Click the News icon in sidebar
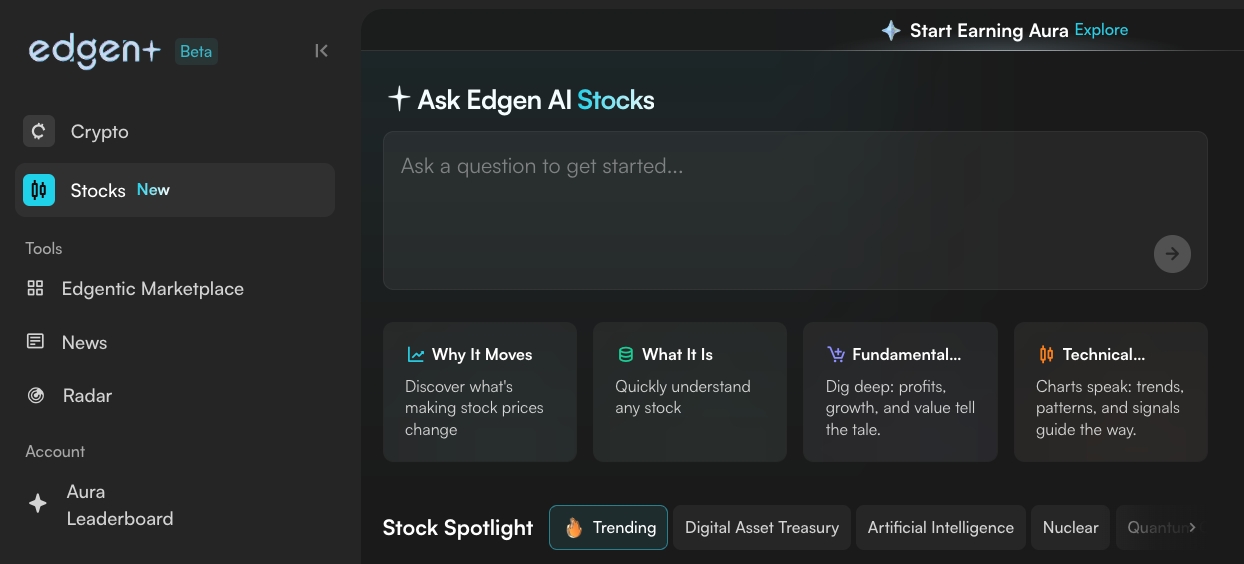1244x564 pixels. (35, 342)
